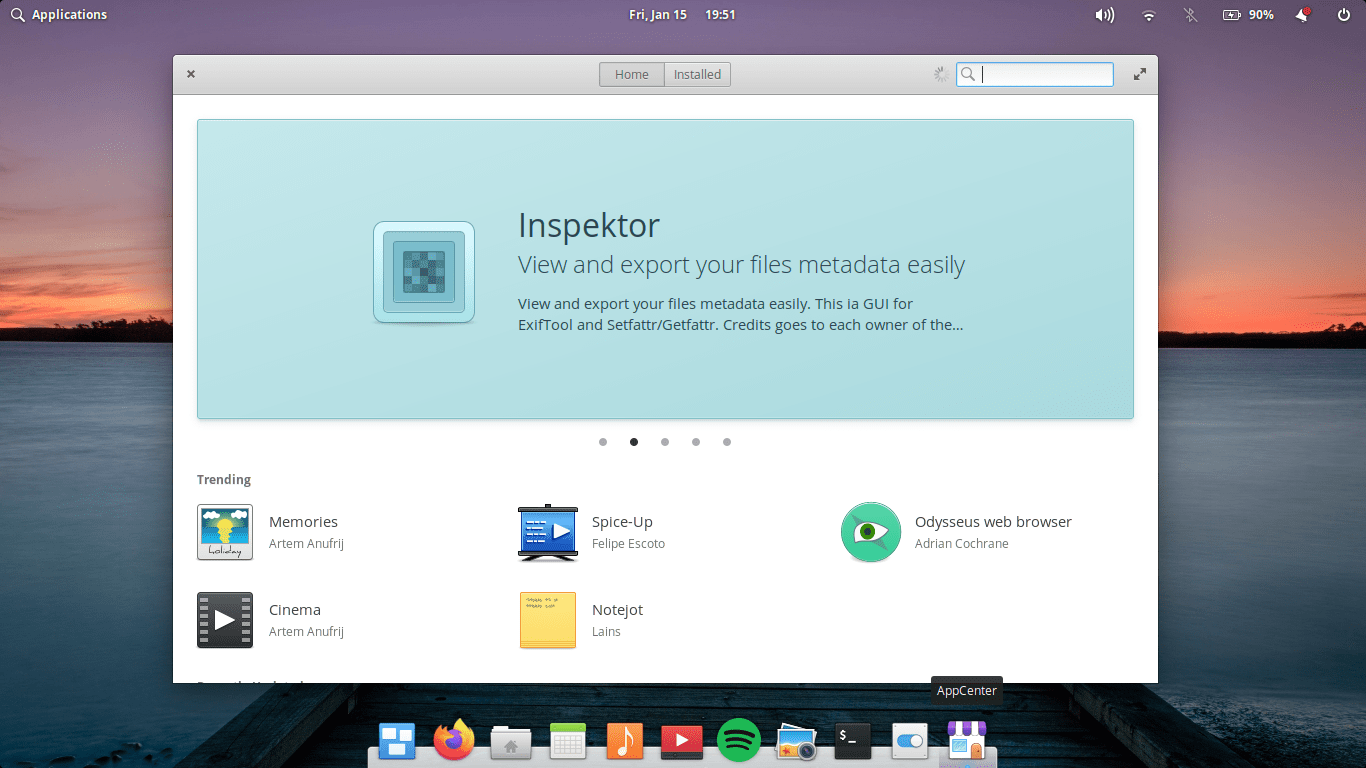Open the battery 90% indicator
This screenshot has height=768, width=1366.
click(x=1248, y=15)
